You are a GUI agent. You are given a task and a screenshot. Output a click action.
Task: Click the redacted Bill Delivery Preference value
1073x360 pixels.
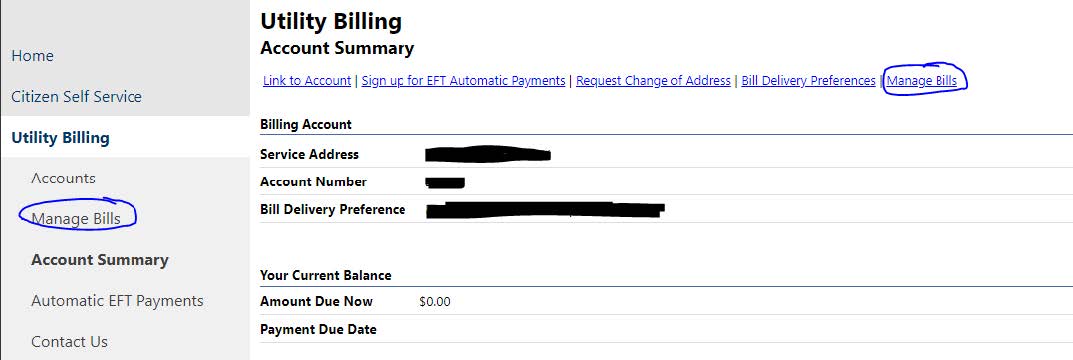[x=545, y=209]
